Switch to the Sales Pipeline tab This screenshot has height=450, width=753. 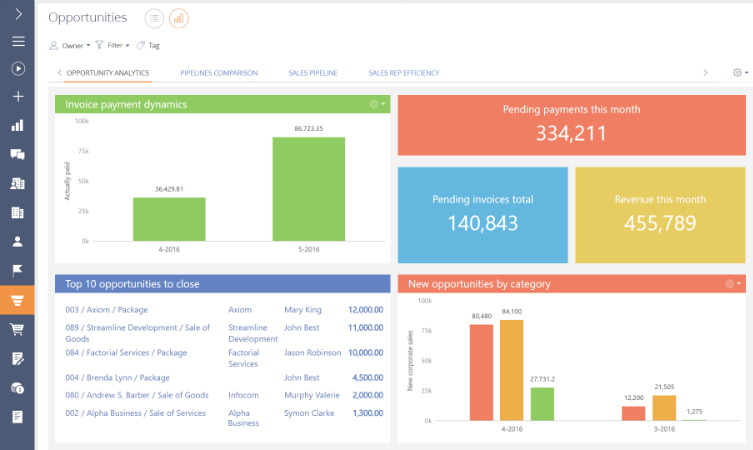tap(312, 73)
